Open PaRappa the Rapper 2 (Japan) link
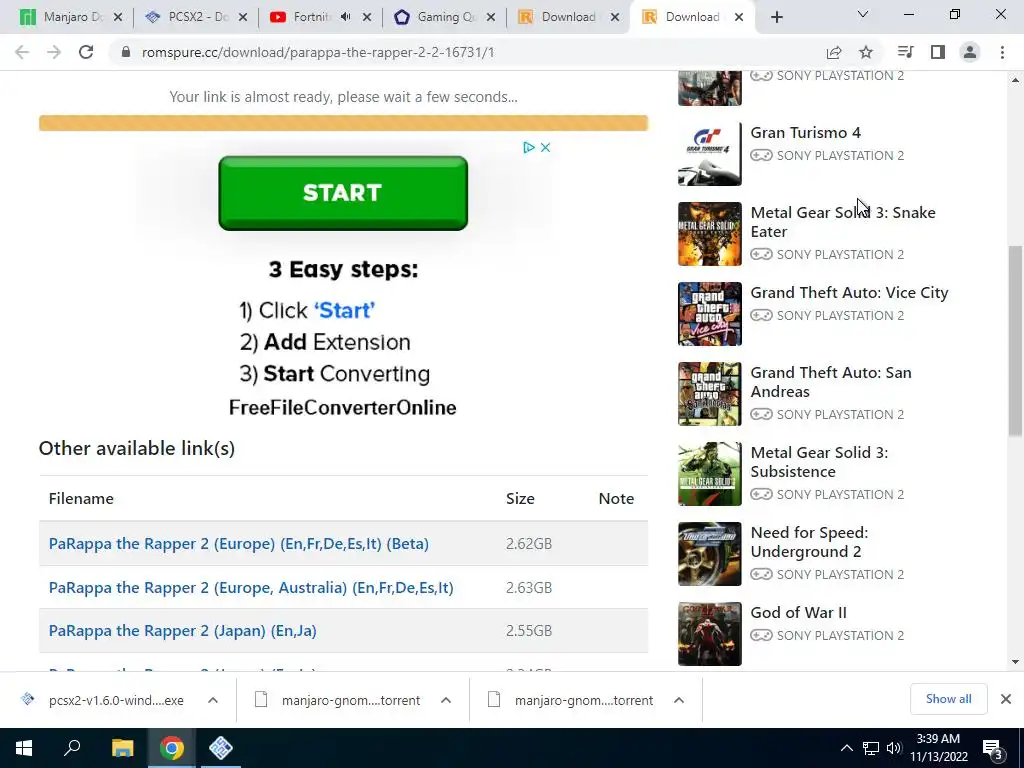Screen dimensions: 1024x768 click(x=182, y=630)
